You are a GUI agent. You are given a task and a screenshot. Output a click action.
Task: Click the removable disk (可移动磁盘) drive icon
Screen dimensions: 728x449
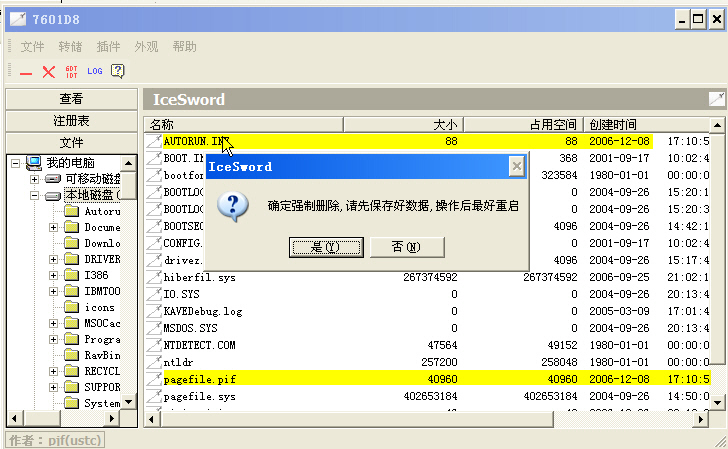pyautogui.click(x=53, y=179)
